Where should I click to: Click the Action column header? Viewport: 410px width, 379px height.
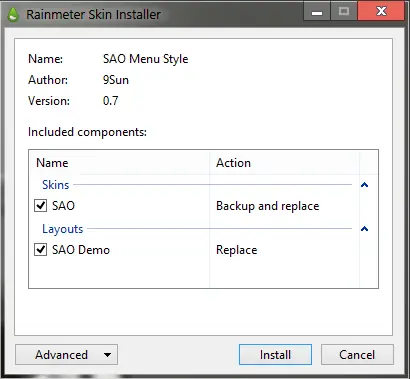(284, 163)
